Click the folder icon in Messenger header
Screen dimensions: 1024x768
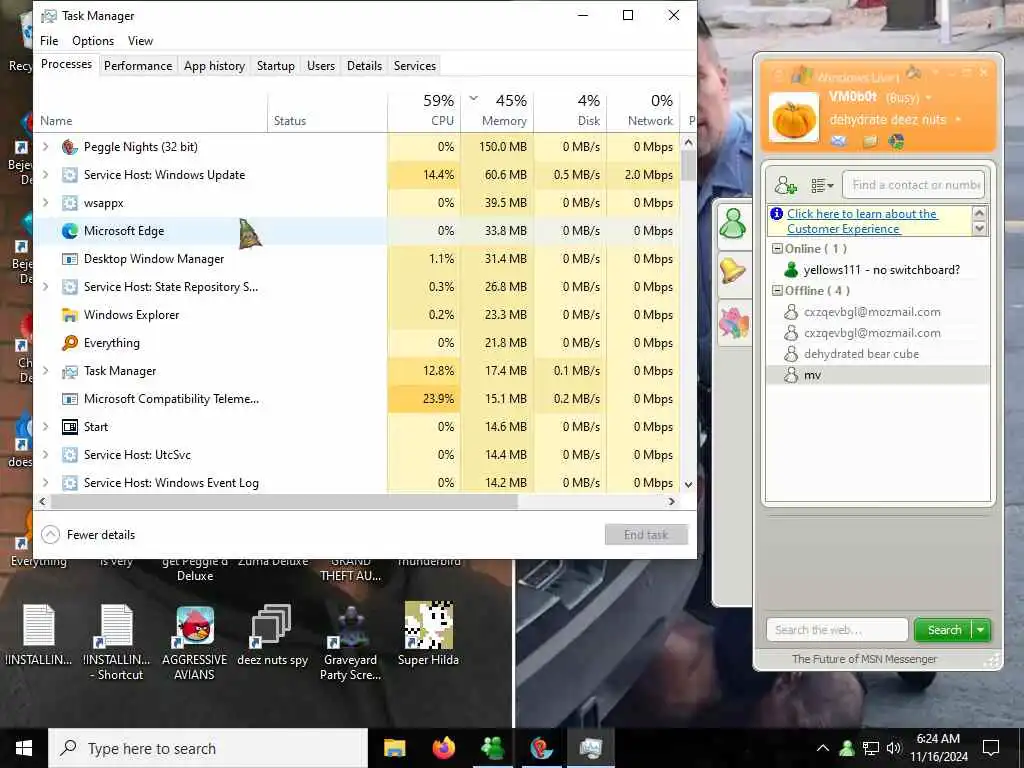click(x=870, y=141)
